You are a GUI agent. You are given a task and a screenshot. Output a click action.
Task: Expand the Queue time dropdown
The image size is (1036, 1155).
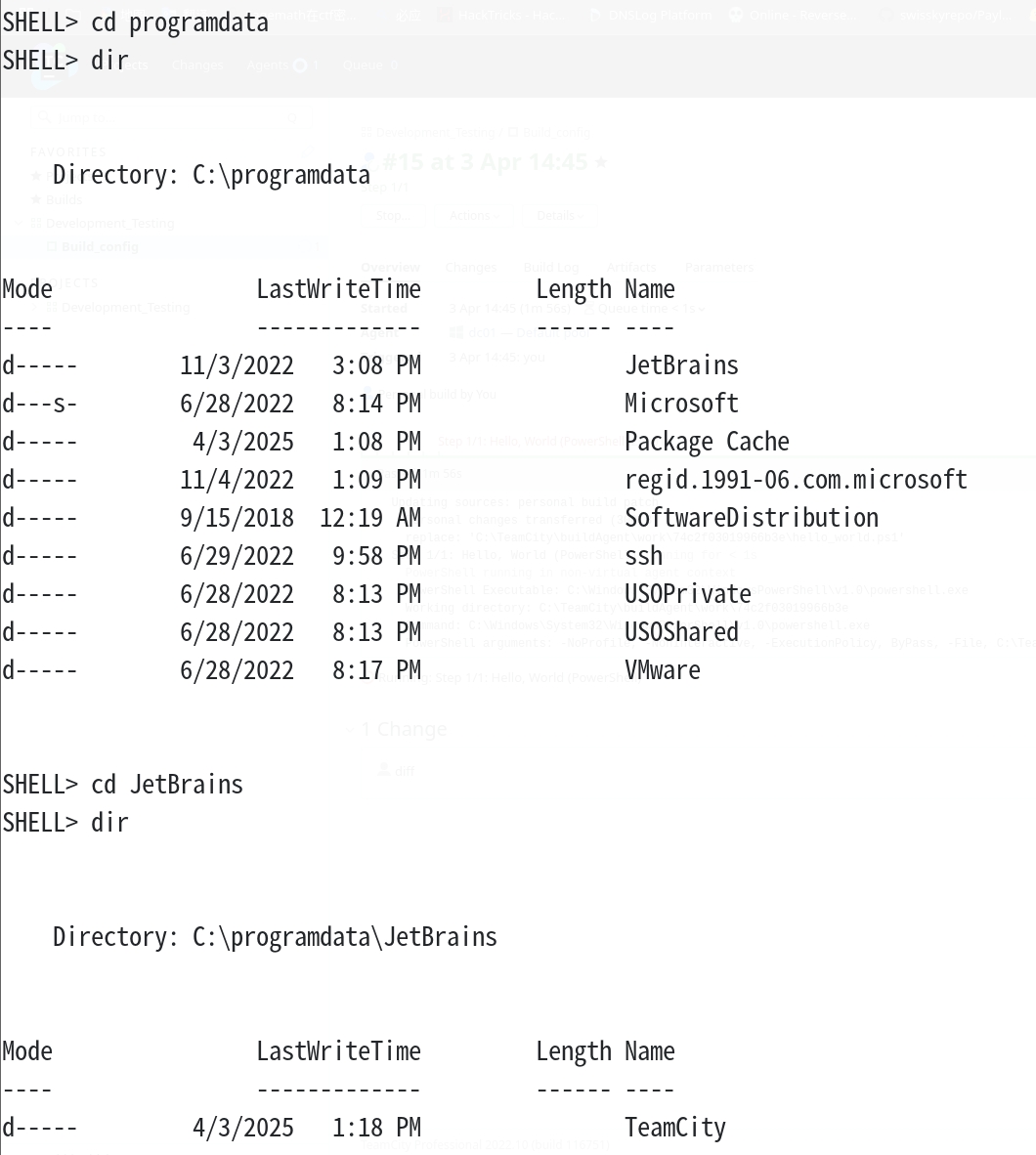click(x=645, y=309)
